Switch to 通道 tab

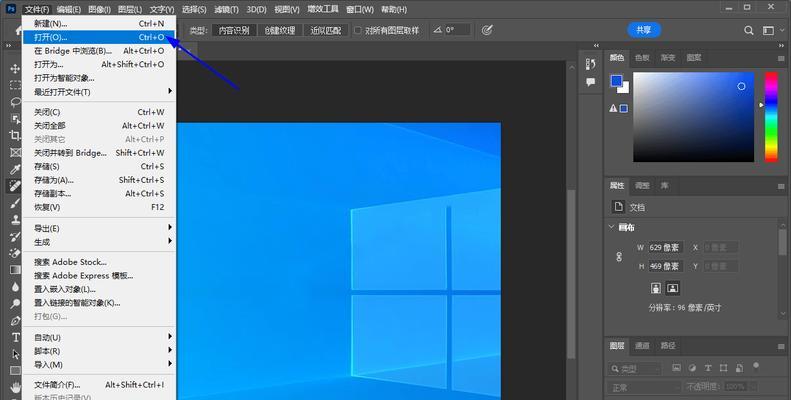pyautogui.click(x=642, y=346)
